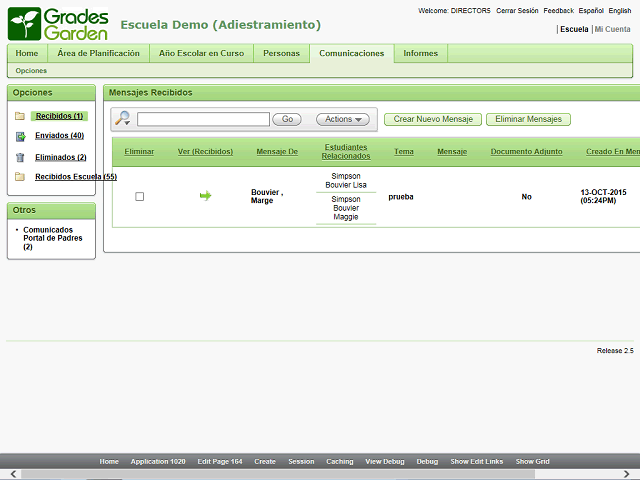Open the magnifying glass search options
This screenshot has height=480, width=640.
(123, 119)
